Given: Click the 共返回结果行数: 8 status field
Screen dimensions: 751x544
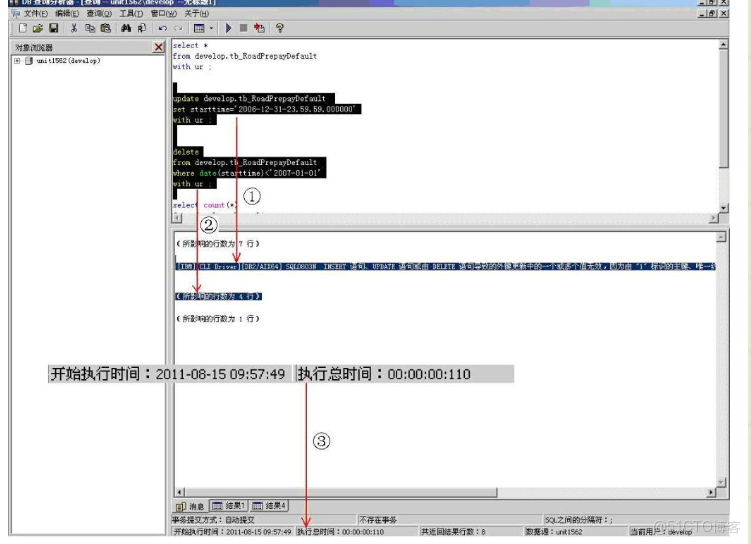Looking at the screenshot, I should 470,531.
